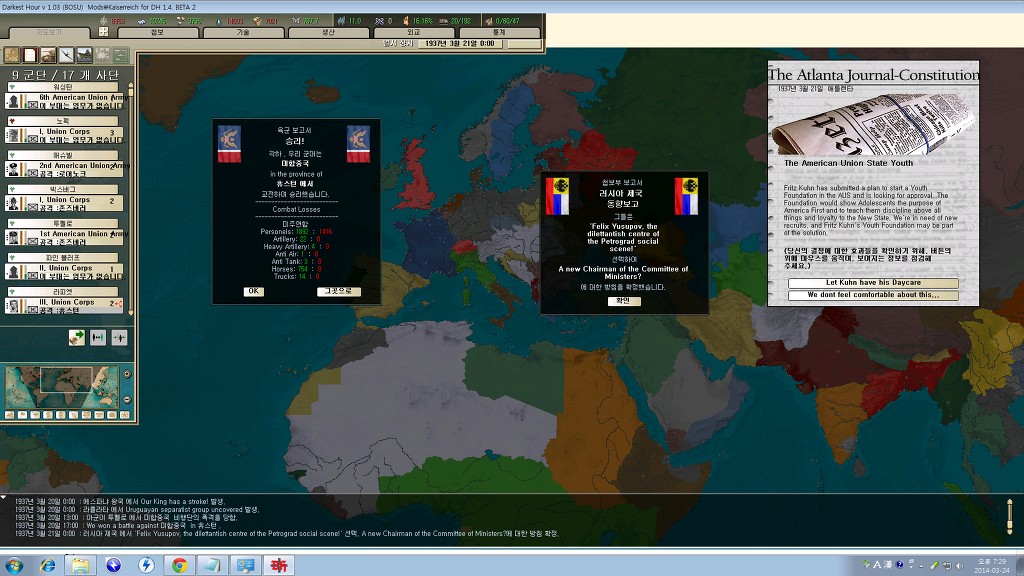Click the energy lightning resource icon
1024x576 pixels.
(x=104, y=21)
